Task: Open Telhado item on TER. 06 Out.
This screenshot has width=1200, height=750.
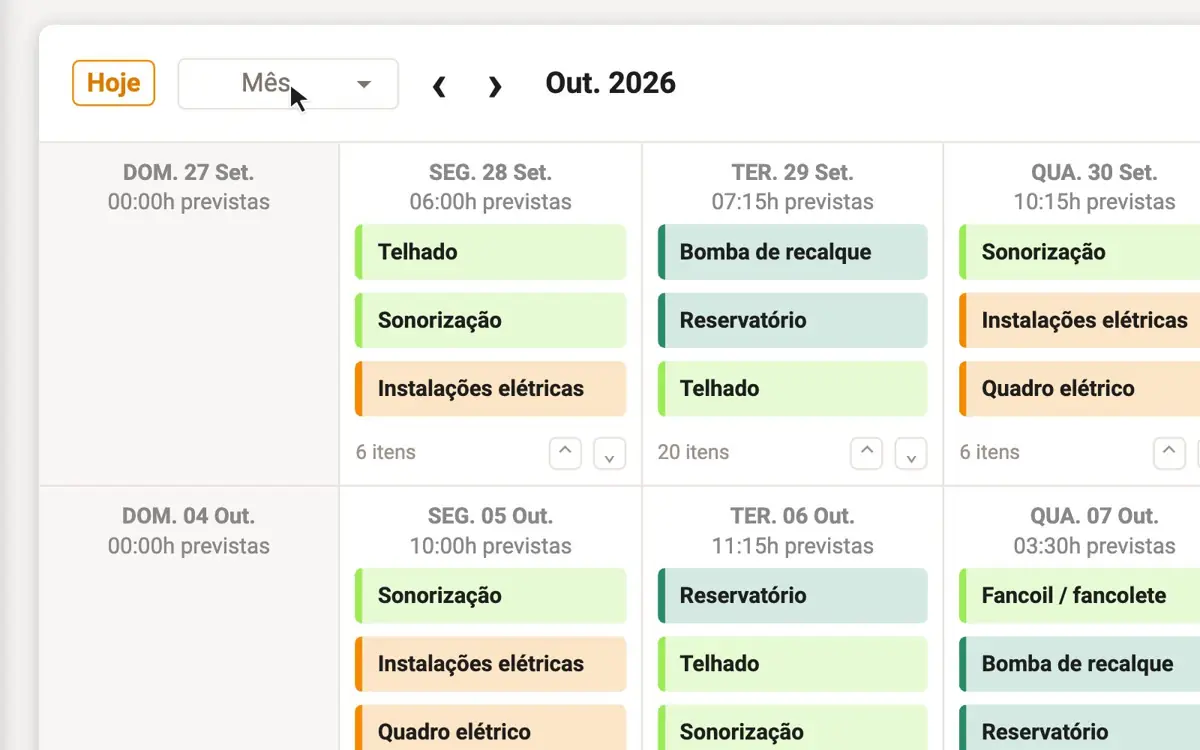Action: 792,664
